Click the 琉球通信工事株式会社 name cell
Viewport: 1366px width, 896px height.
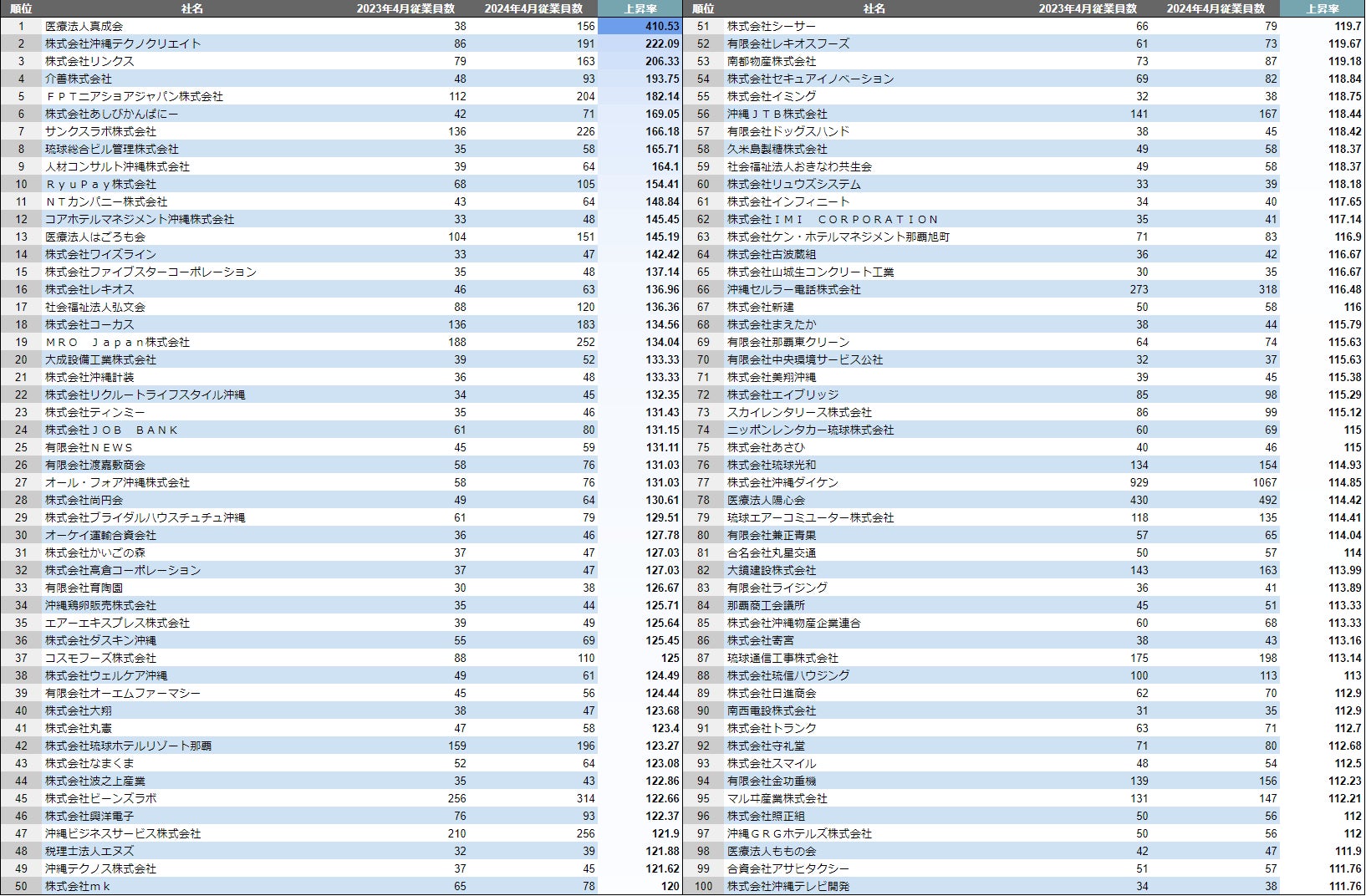(x=782, y=658)
